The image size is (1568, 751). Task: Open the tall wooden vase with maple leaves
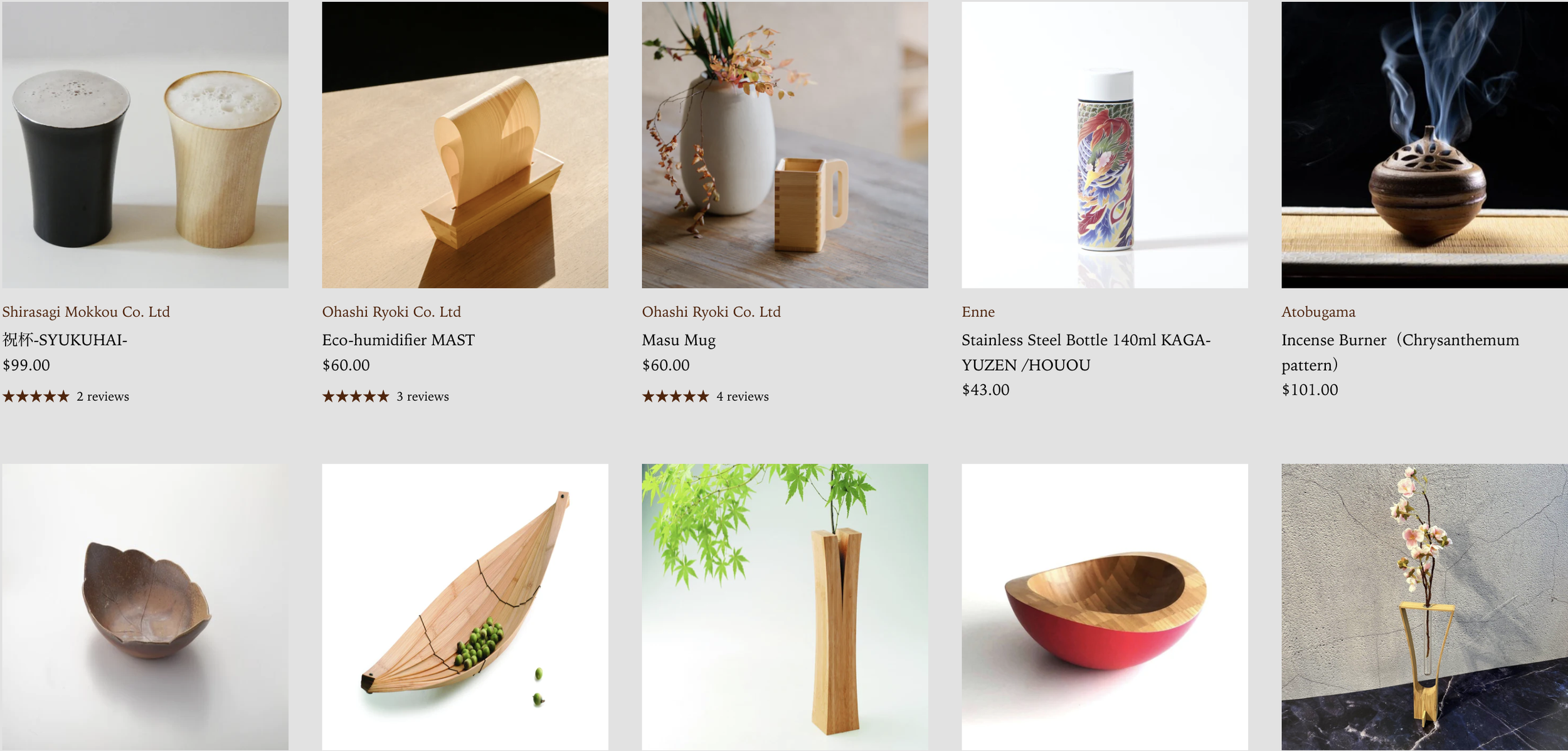coord(785,607)
